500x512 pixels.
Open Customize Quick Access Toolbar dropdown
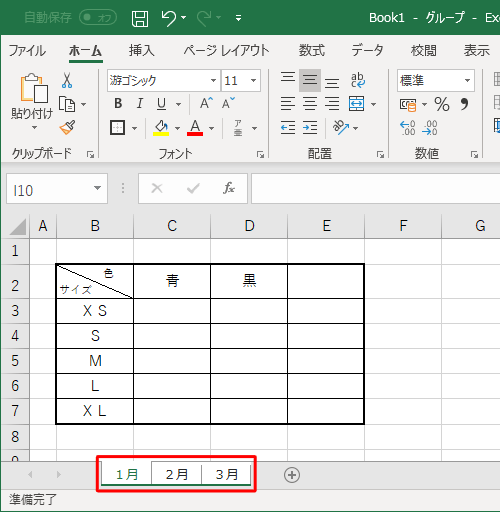(238, 18)
